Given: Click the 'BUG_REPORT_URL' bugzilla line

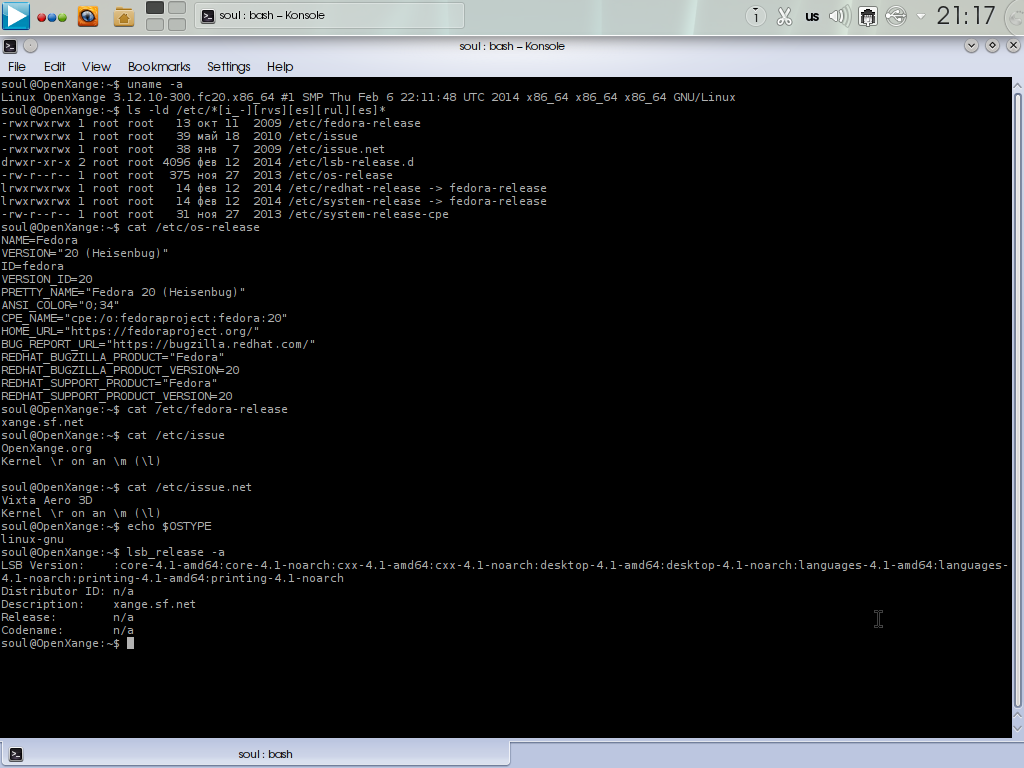Looking at the screenshot, I should 158,344.
